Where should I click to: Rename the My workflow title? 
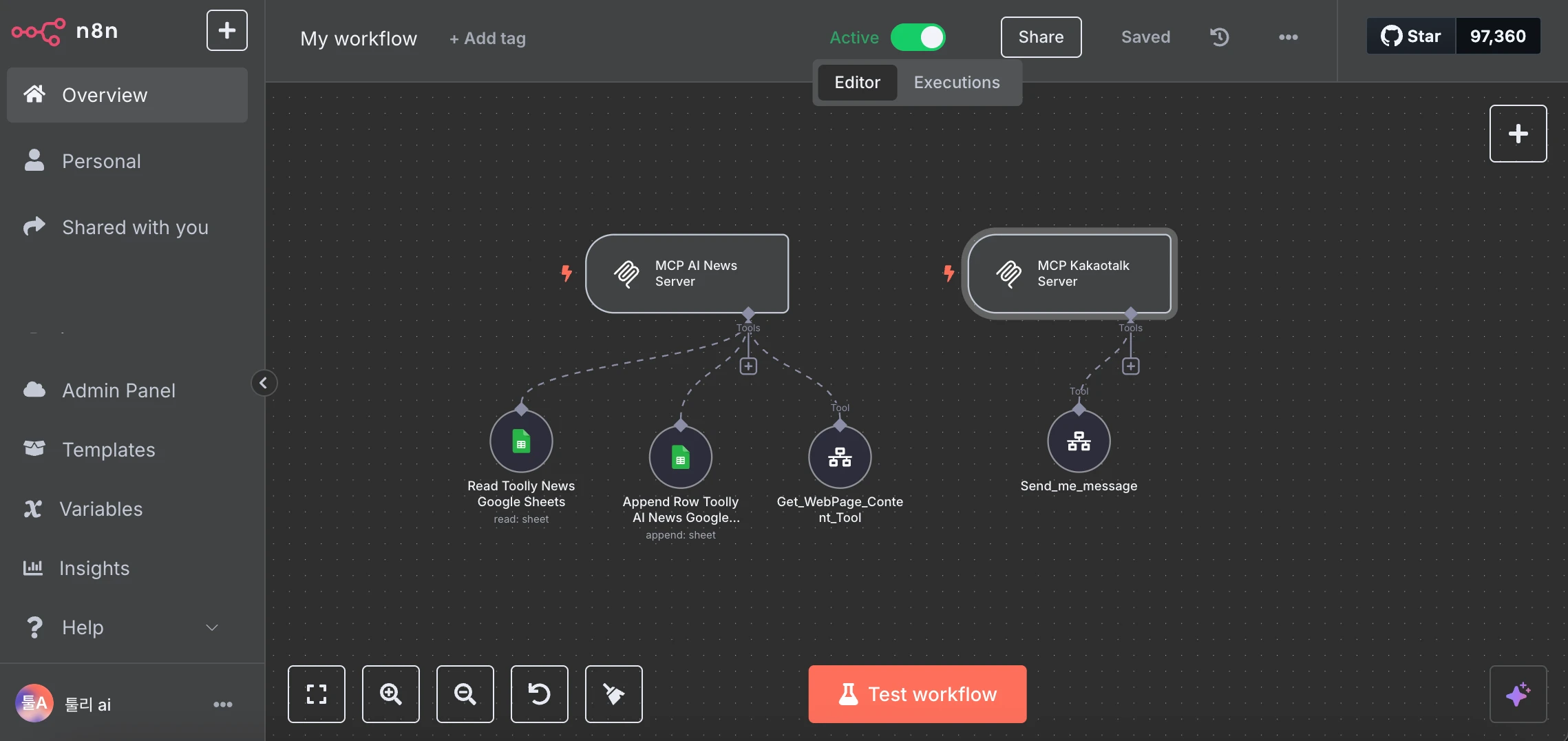click(x=359, y=39)
